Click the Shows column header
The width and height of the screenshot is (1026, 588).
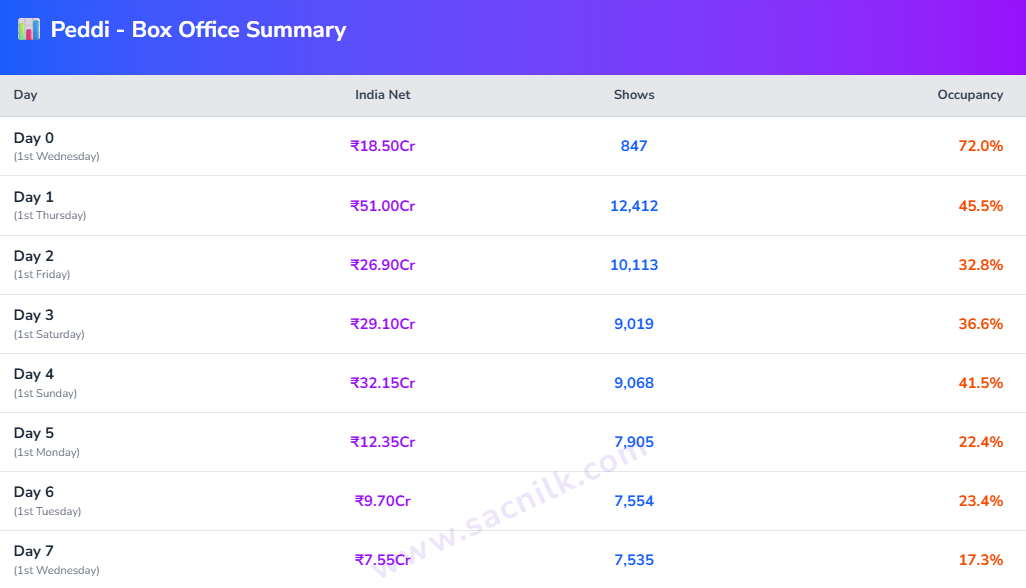(x=634, y=95)
